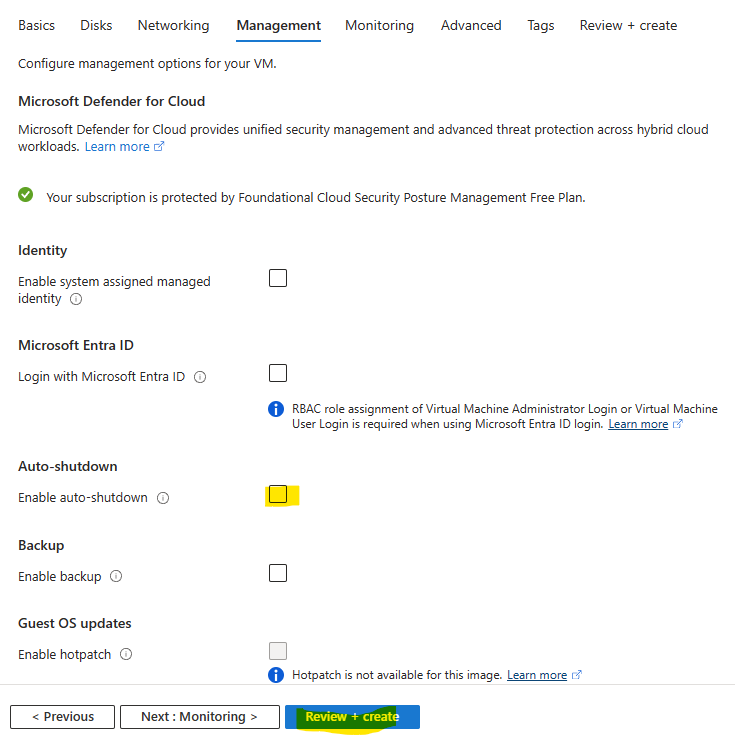Toggle the Enable auto-shutdown checkbox
The width and height of the screenshot is (735, 739).
point(278,494)
